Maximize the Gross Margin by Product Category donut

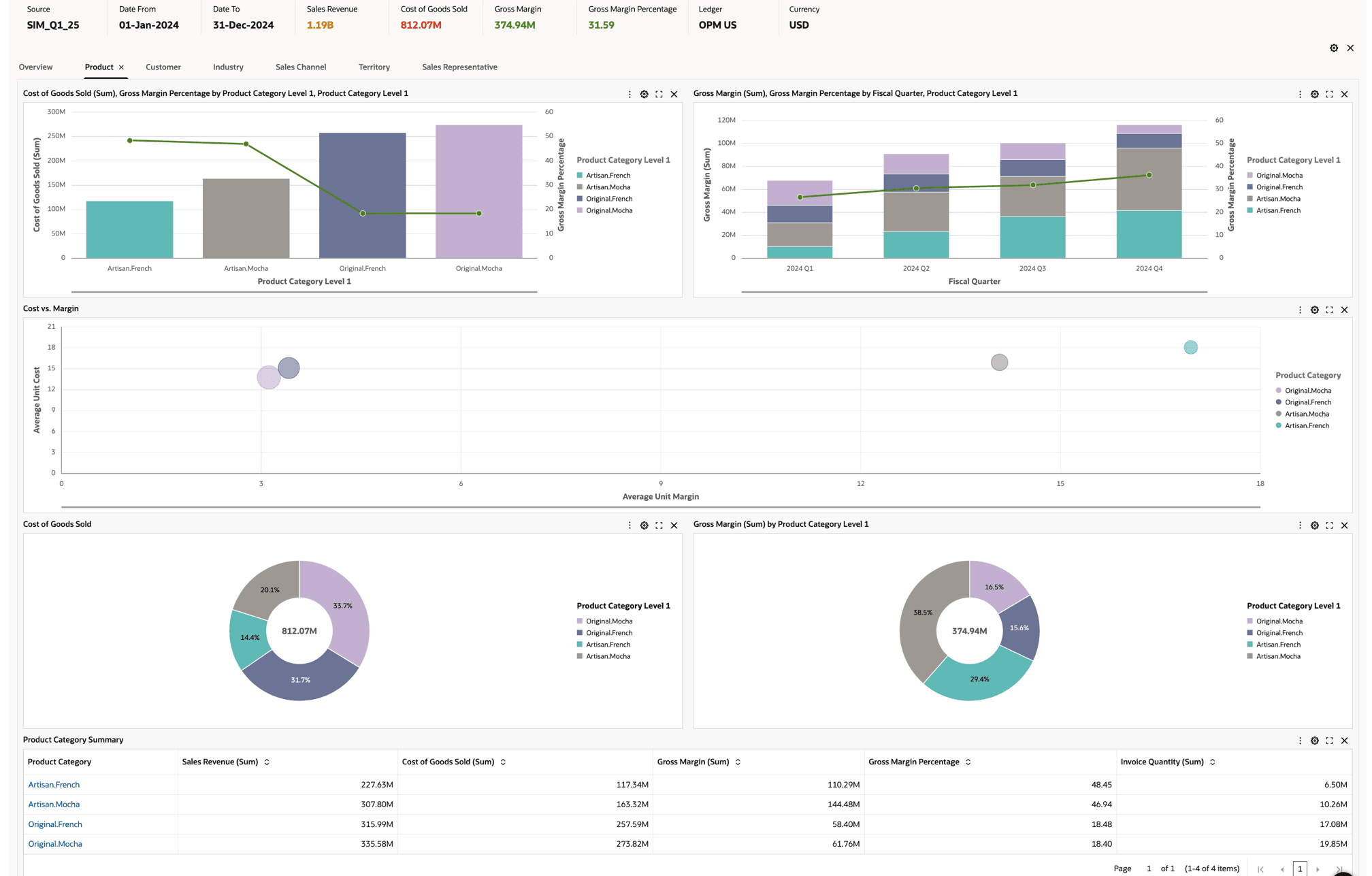(x=1330, y=525)
